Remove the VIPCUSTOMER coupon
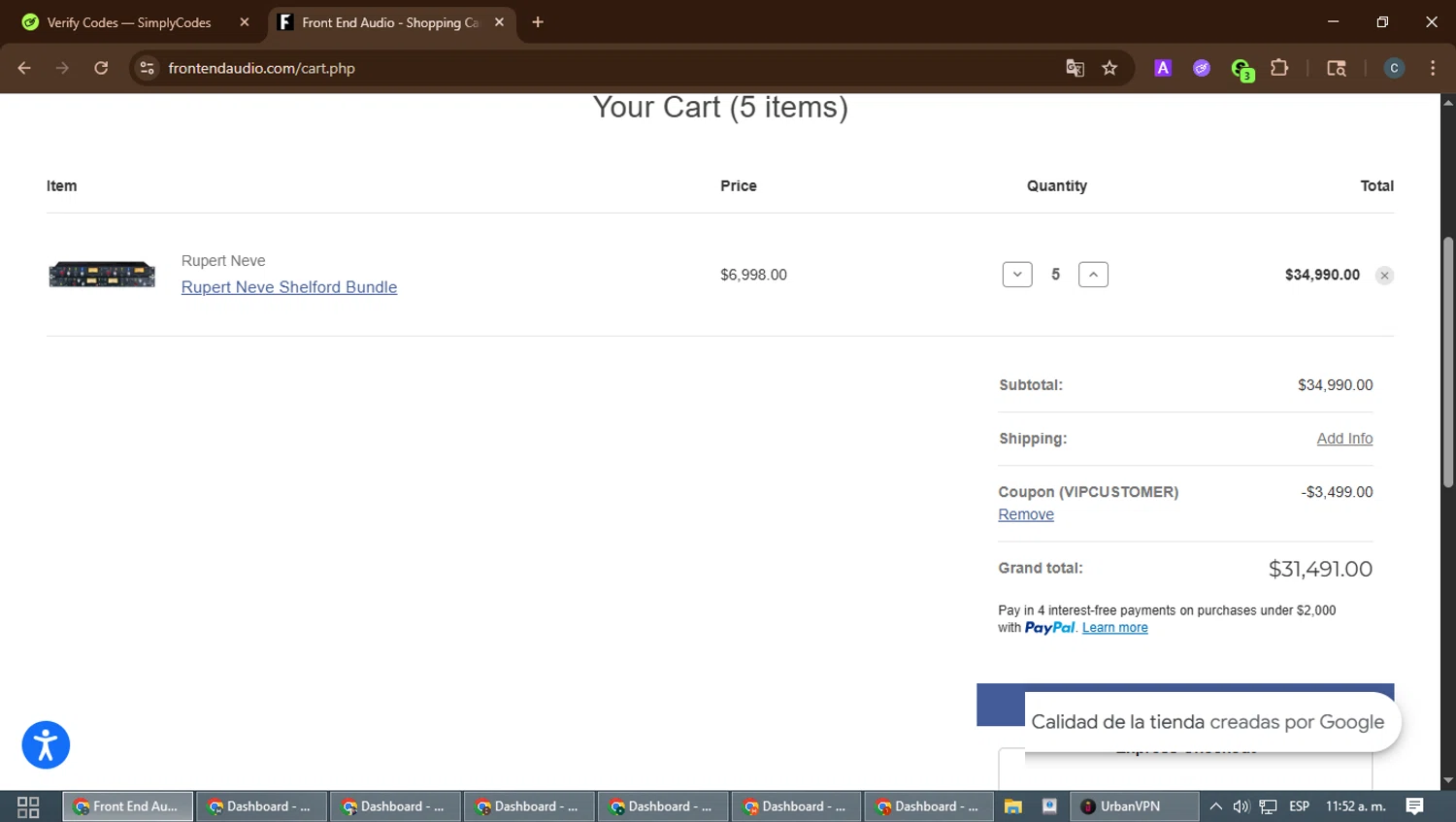This screenshot has width=1456, height=822. pos(1026,514)
